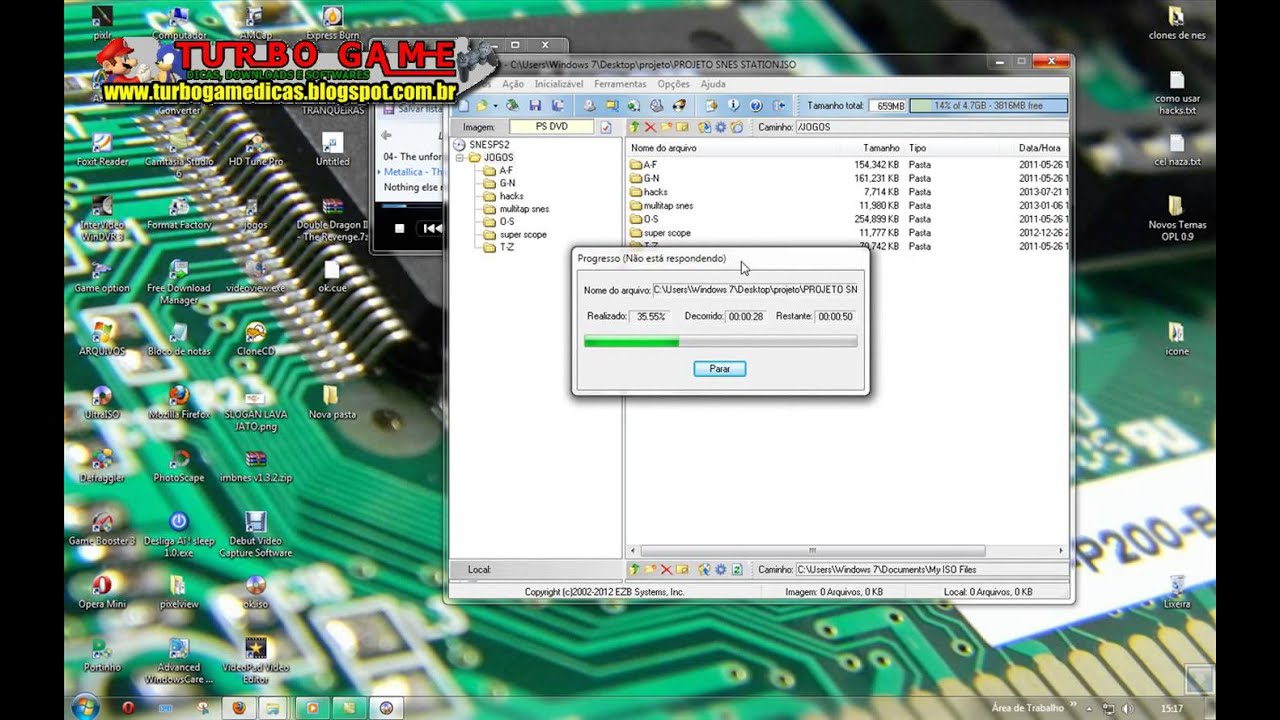Click the Mount to virtual drive icon
The width and height of the screenshot is (1280, 720).
657,105
